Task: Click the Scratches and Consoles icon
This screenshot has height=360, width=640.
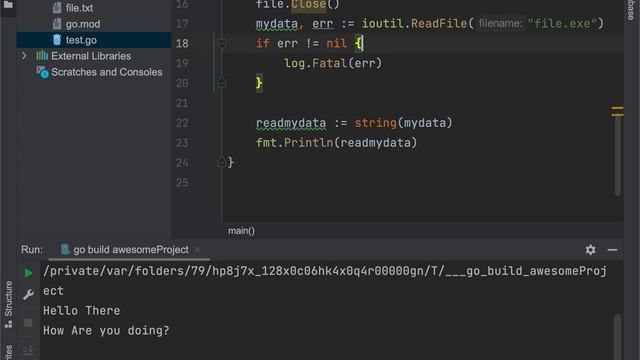Action: [42, 72]
